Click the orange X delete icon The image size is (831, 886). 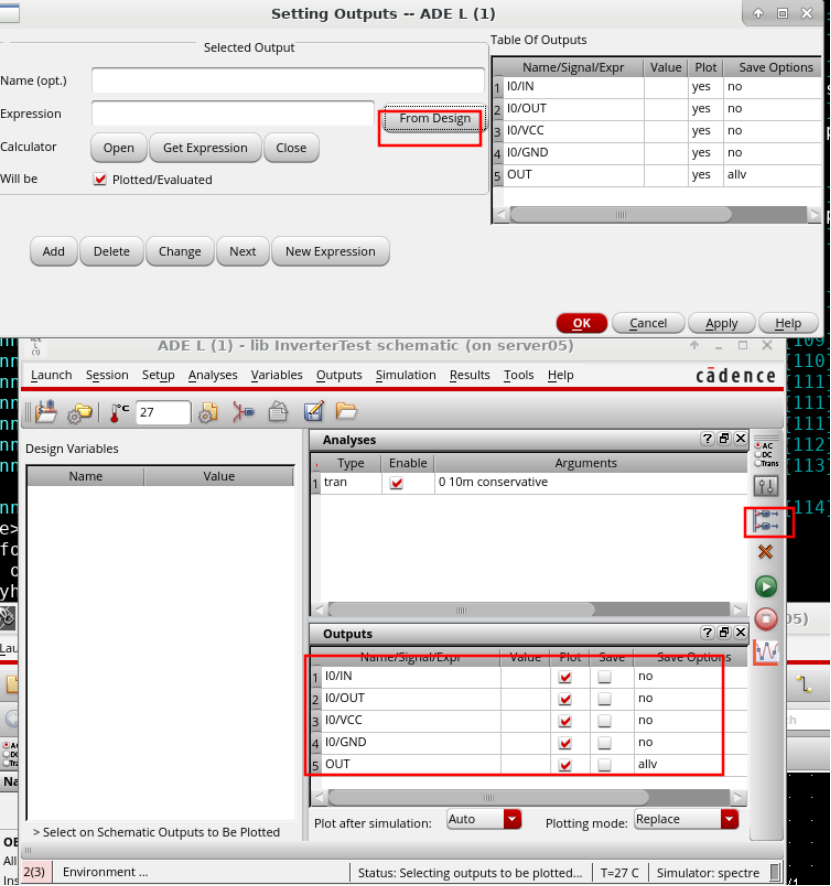point(766,552)
